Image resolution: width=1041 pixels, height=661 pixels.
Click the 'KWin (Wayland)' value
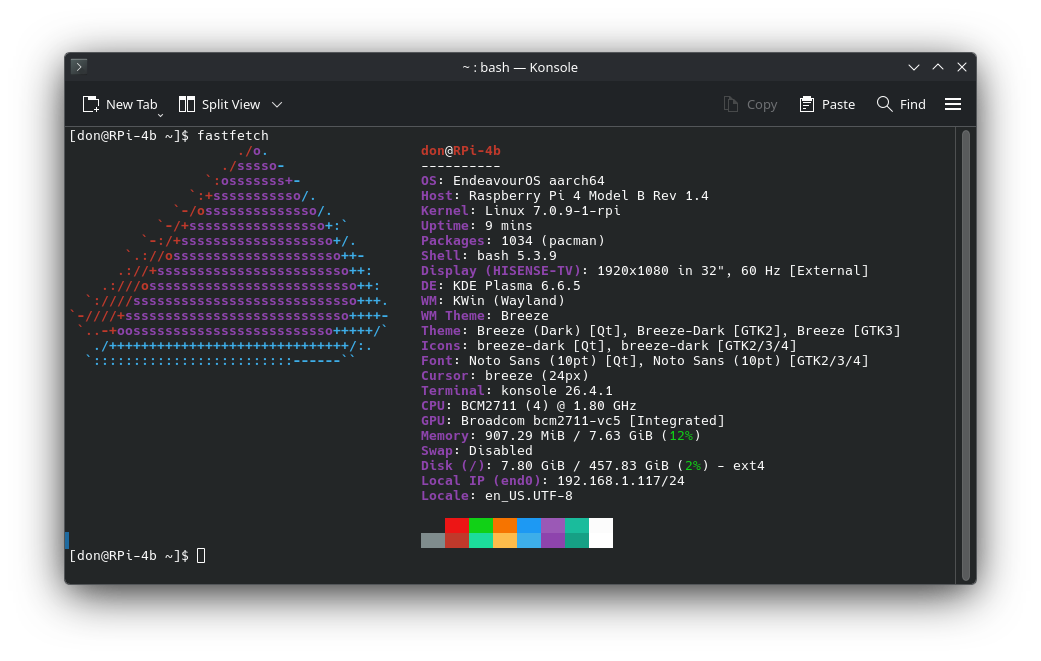509,301
